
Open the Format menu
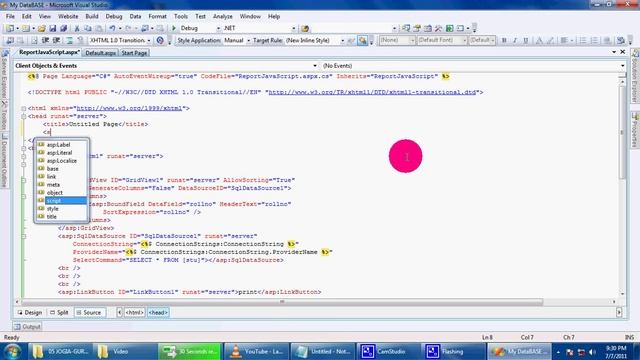[157, 16]
